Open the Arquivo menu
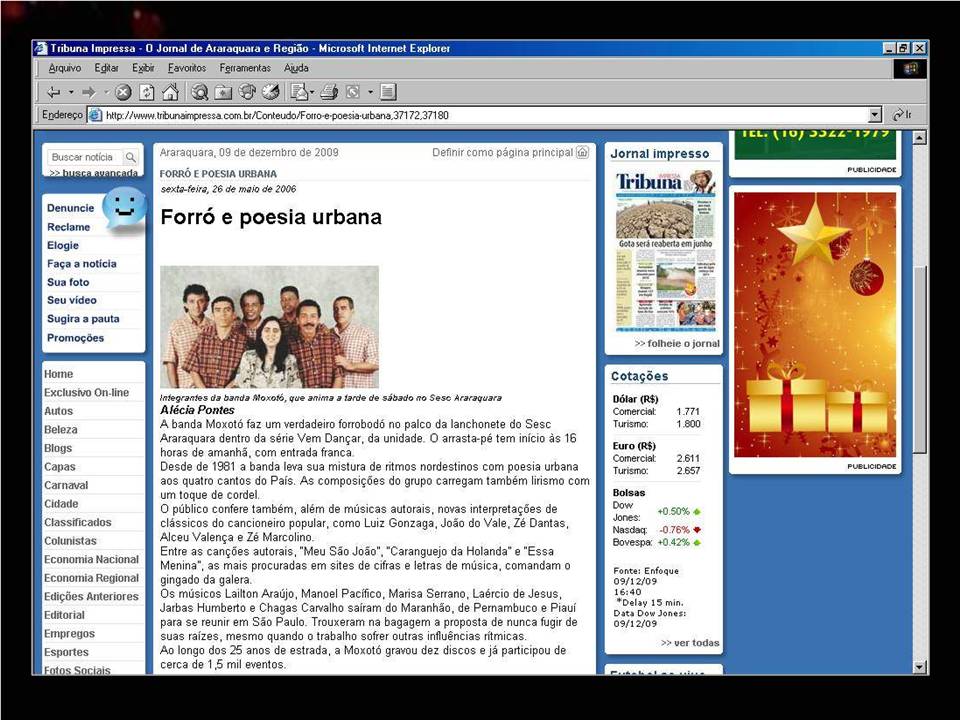This screenshot has height=720, width=960. (65, 68)
